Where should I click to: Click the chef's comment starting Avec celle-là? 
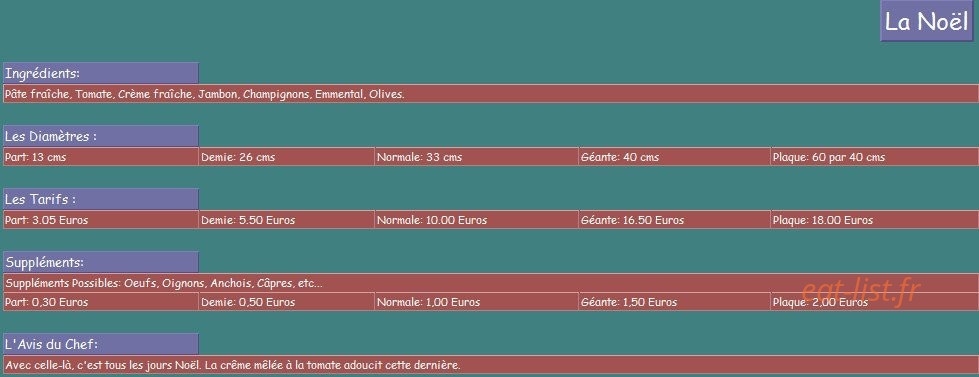(x=491, y=365)
